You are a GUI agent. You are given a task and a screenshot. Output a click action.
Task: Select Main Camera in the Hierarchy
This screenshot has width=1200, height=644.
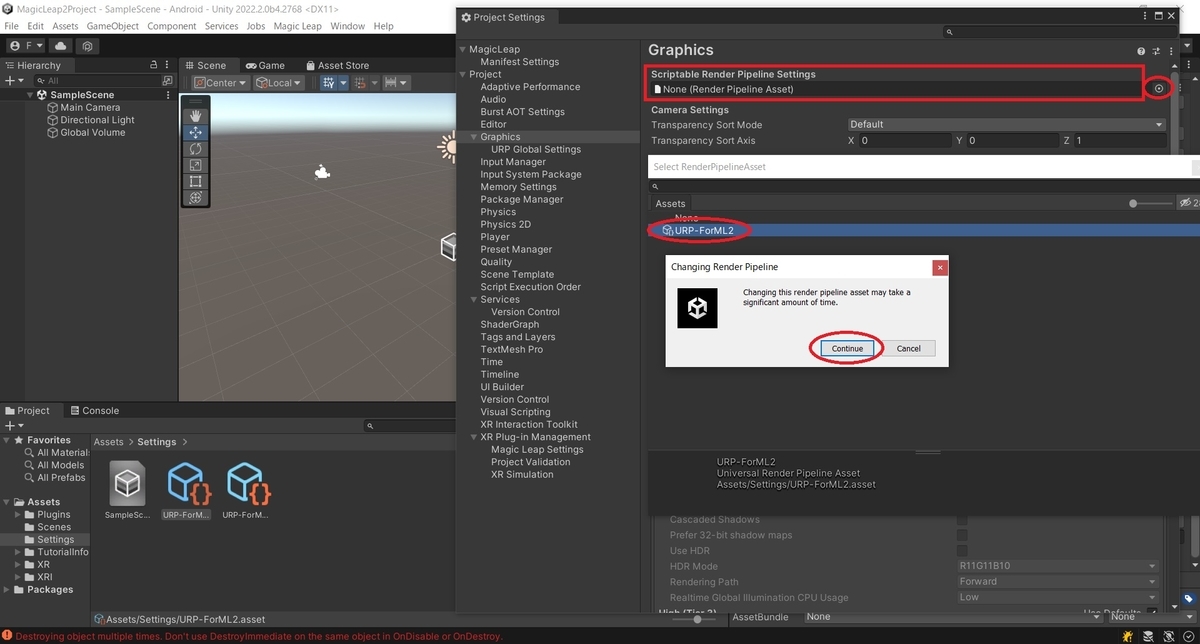[90, 107]
